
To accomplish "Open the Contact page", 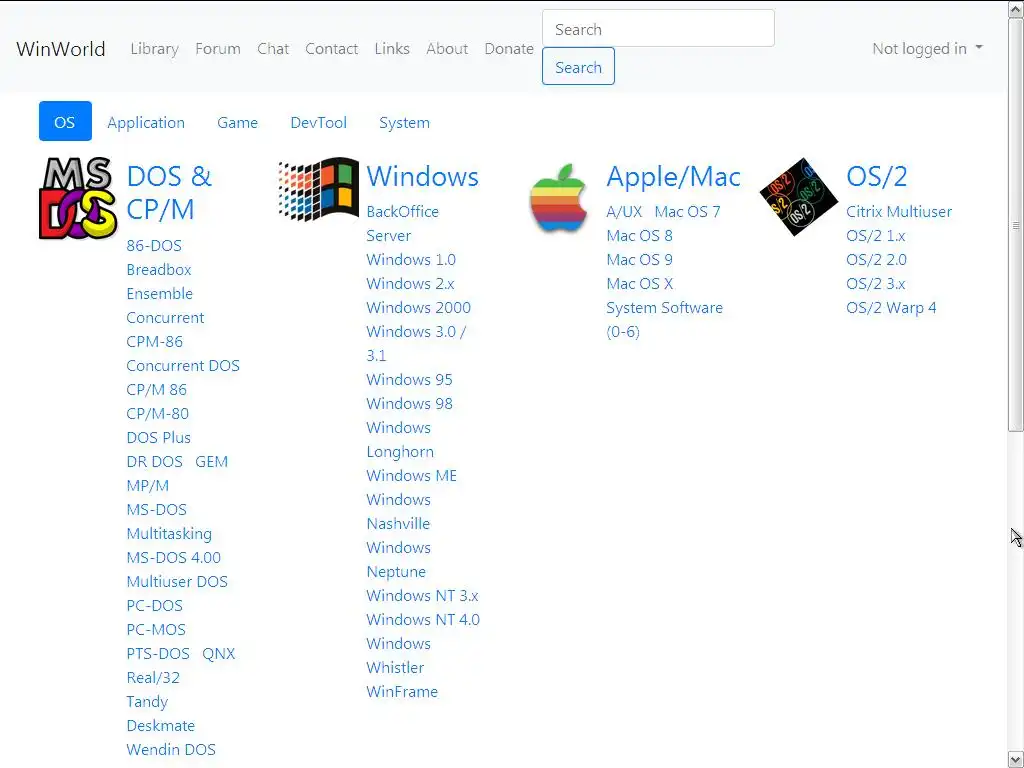I will pyautogui.click(x=332, y=48).
